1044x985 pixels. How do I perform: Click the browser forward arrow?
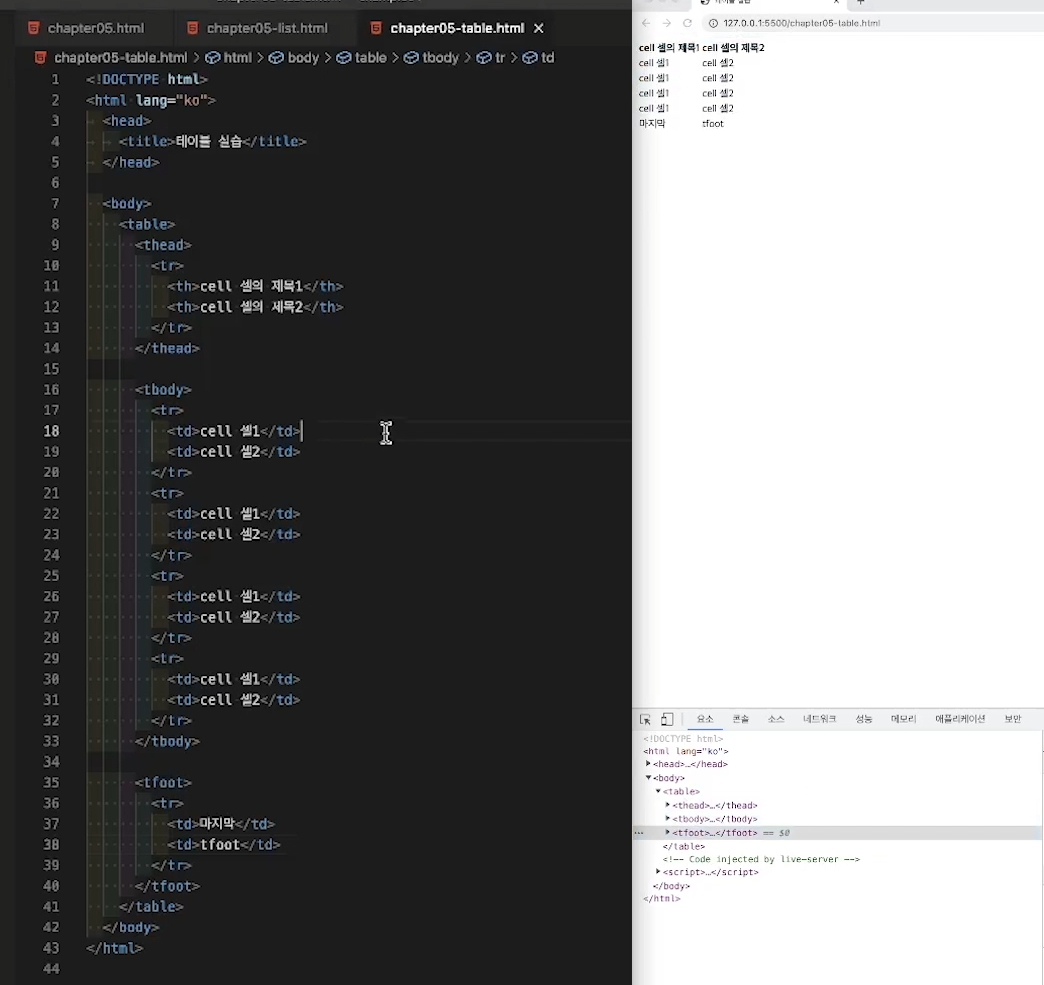(666, 23)
